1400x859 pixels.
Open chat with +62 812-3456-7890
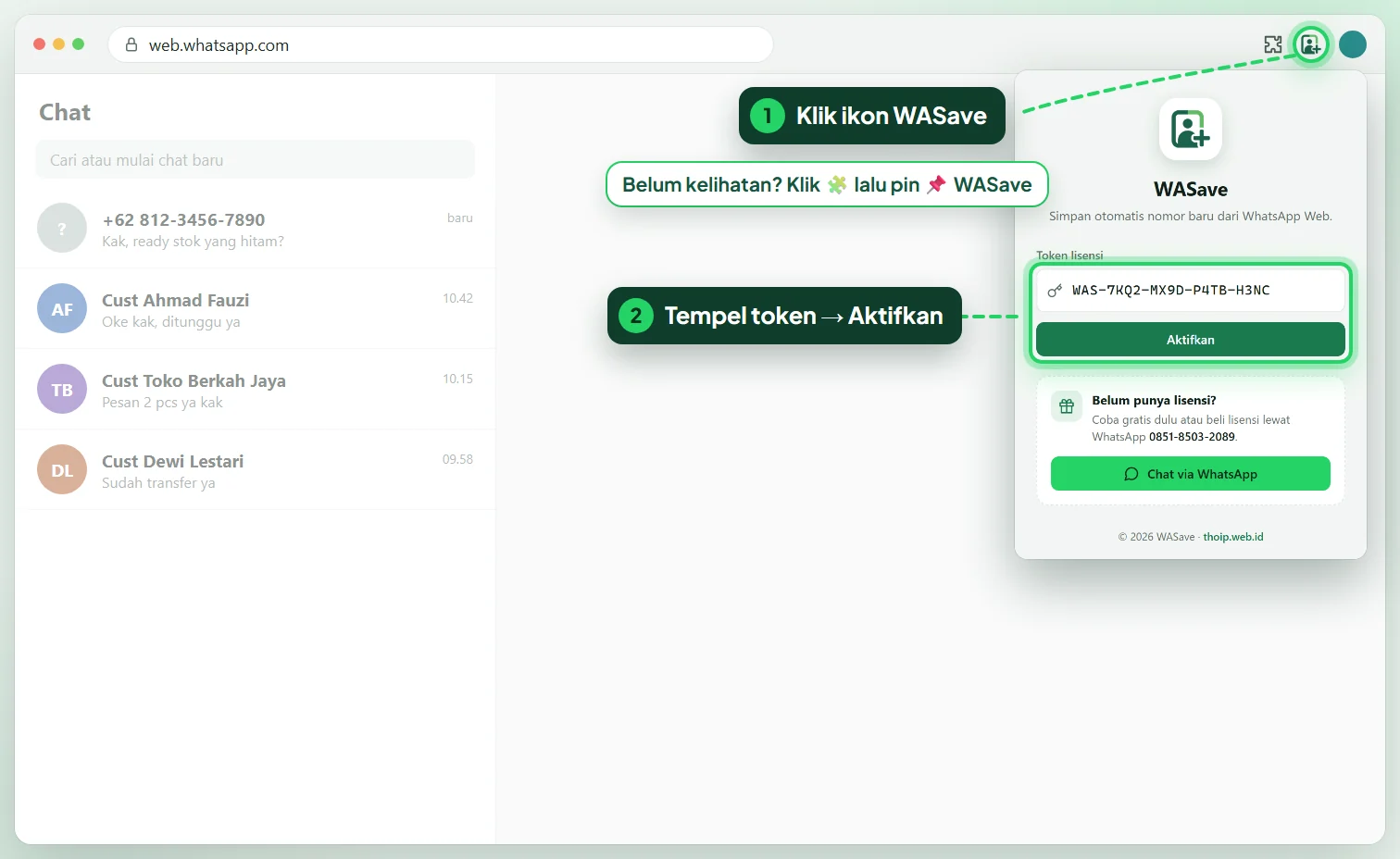click(x=256, y=229)
